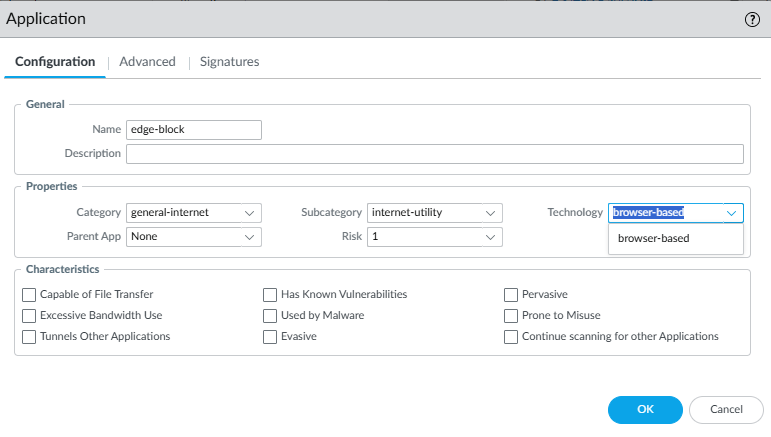
Task: Open the Risk dropdown
Action: point(434,237)
